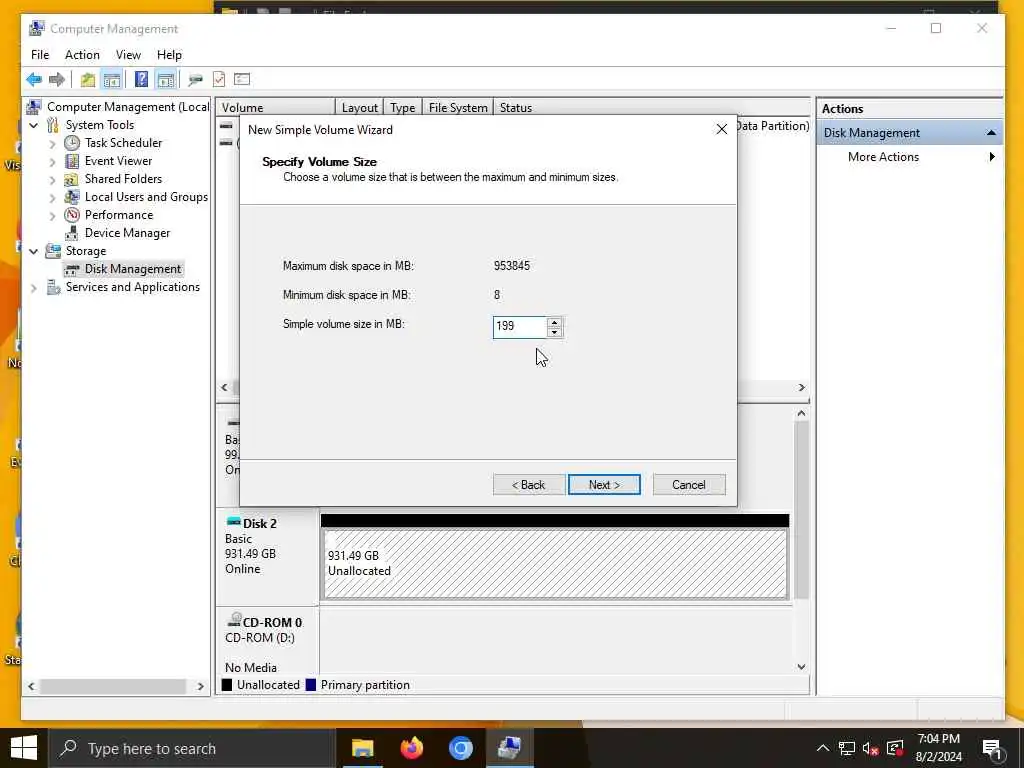Select Task Scheduler in the tree

(x=123, y=143)
